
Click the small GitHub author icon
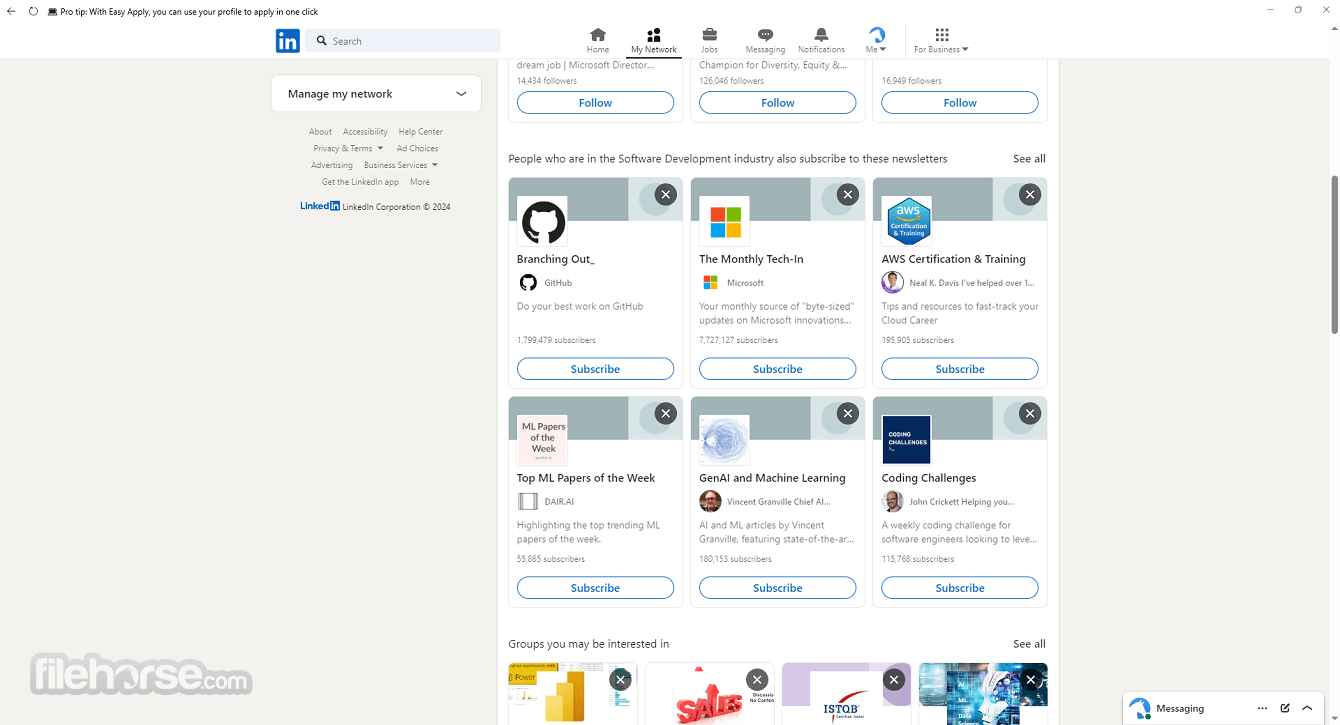528,283
